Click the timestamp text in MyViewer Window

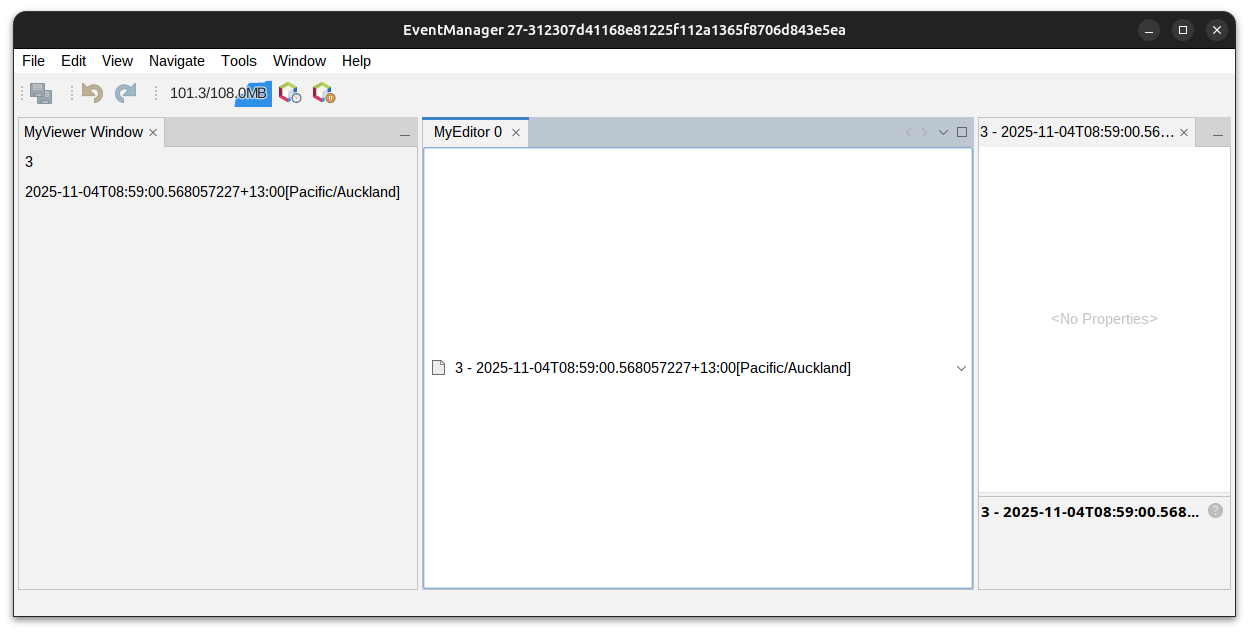click(212, 192)
